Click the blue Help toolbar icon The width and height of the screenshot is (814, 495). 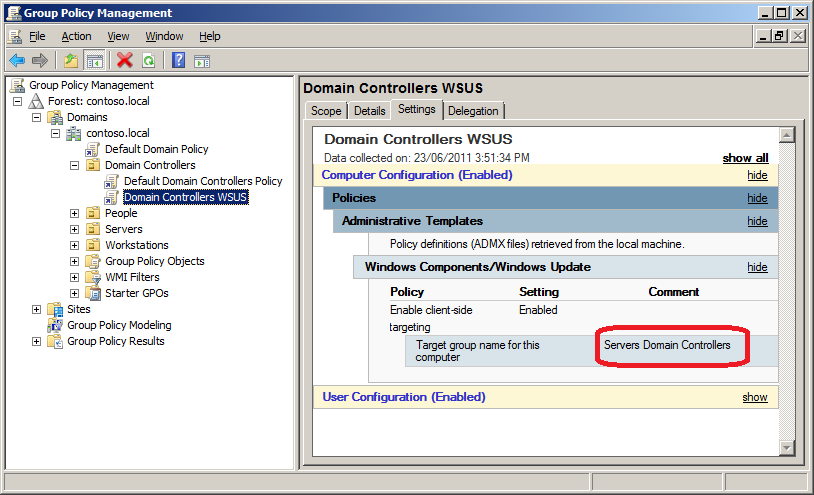tap(179, 60)
